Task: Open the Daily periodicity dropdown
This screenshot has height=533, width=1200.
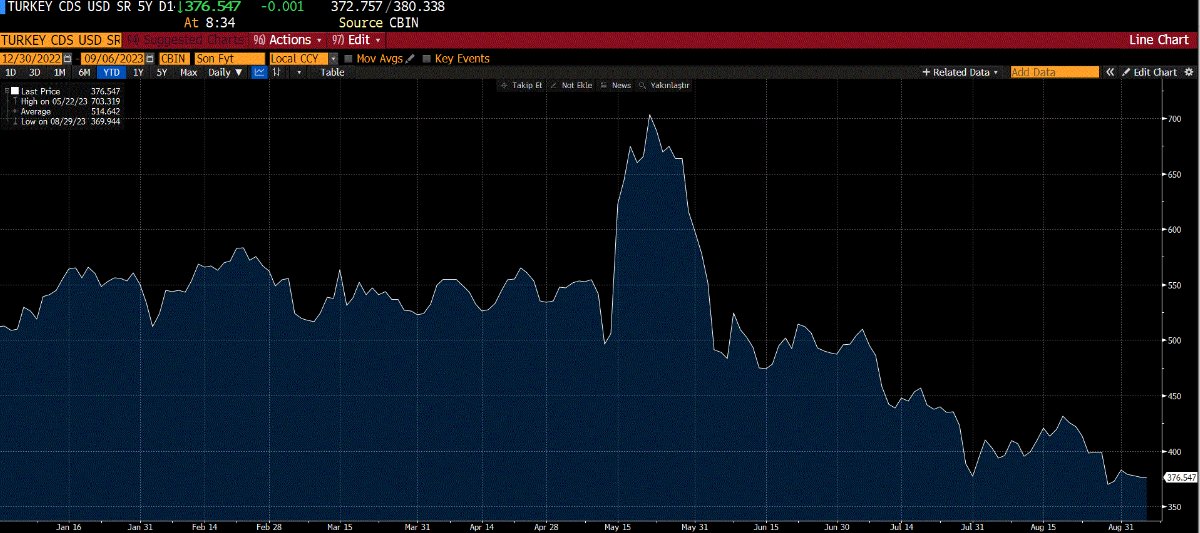Action: click(x=225, y=73)
